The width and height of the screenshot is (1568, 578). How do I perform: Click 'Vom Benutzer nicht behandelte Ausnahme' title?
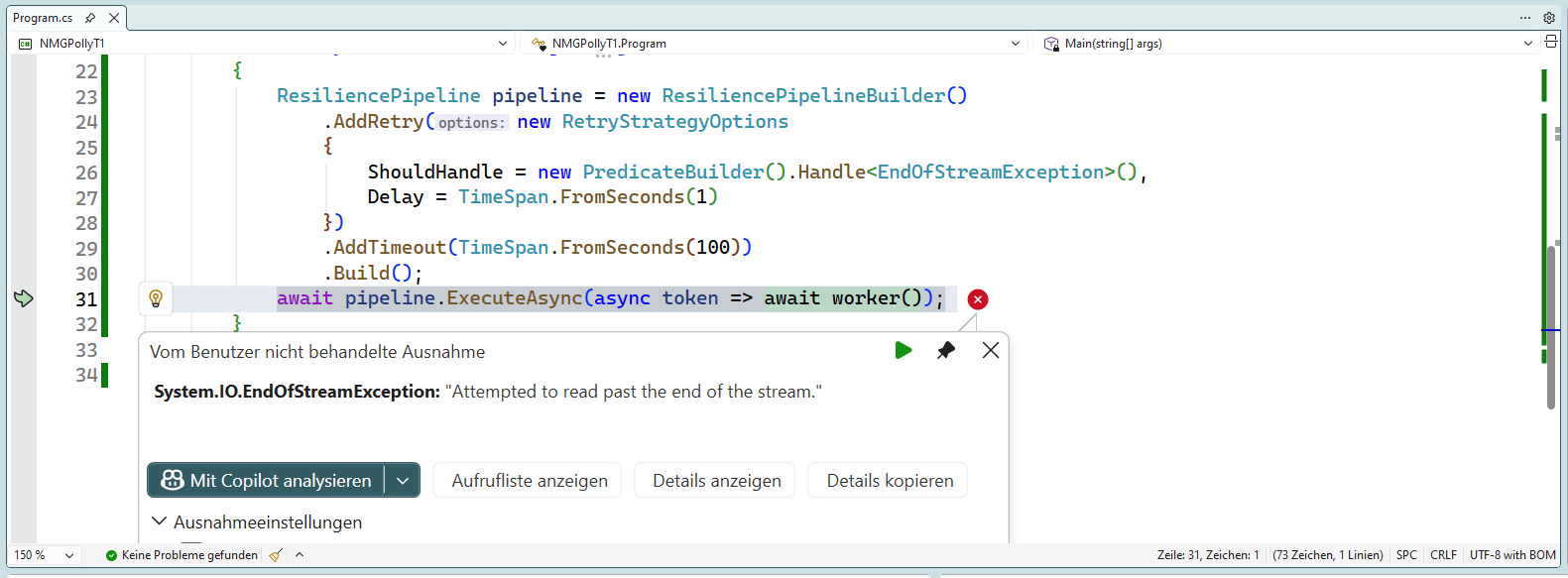317,352
